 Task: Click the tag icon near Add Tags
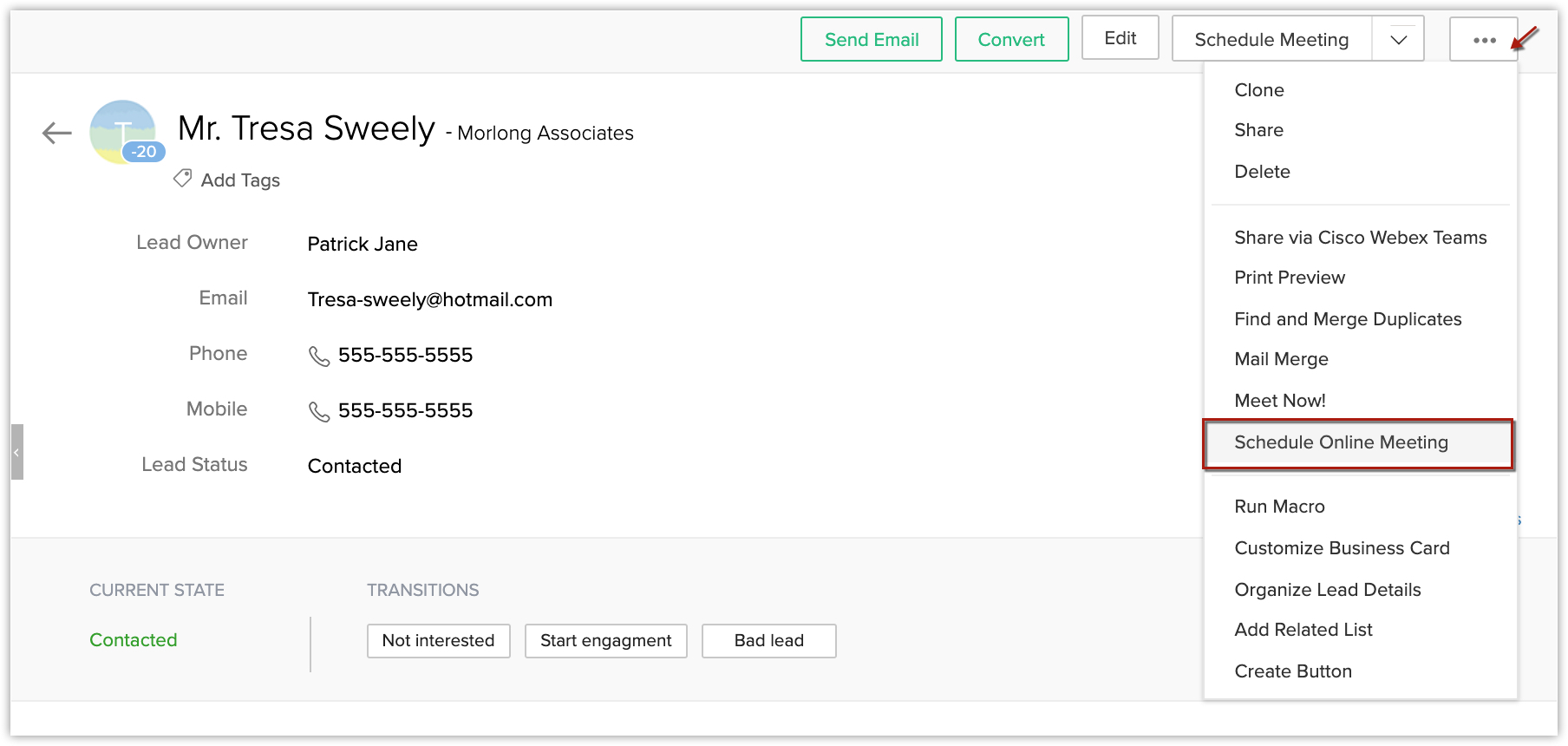tap(182, 179)
